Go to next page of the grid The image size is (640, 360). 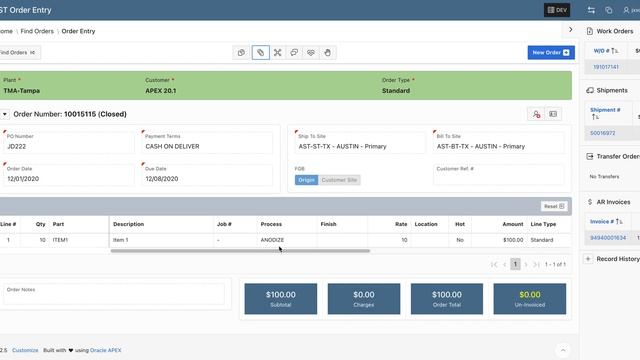click(526, 264)
